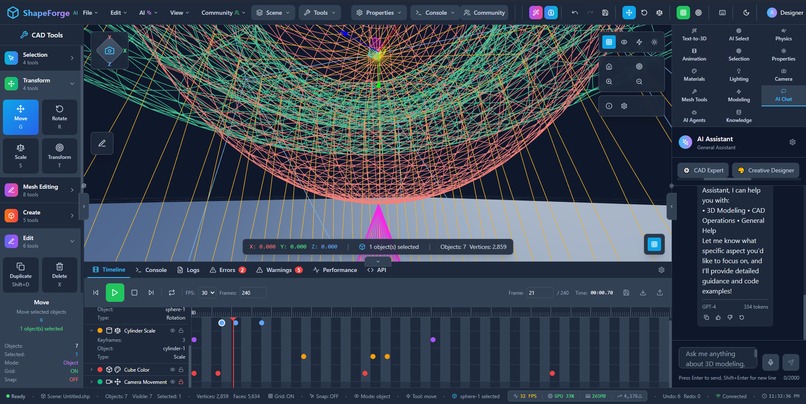
Task: Open the View menu
Action: tap(179, 13)
